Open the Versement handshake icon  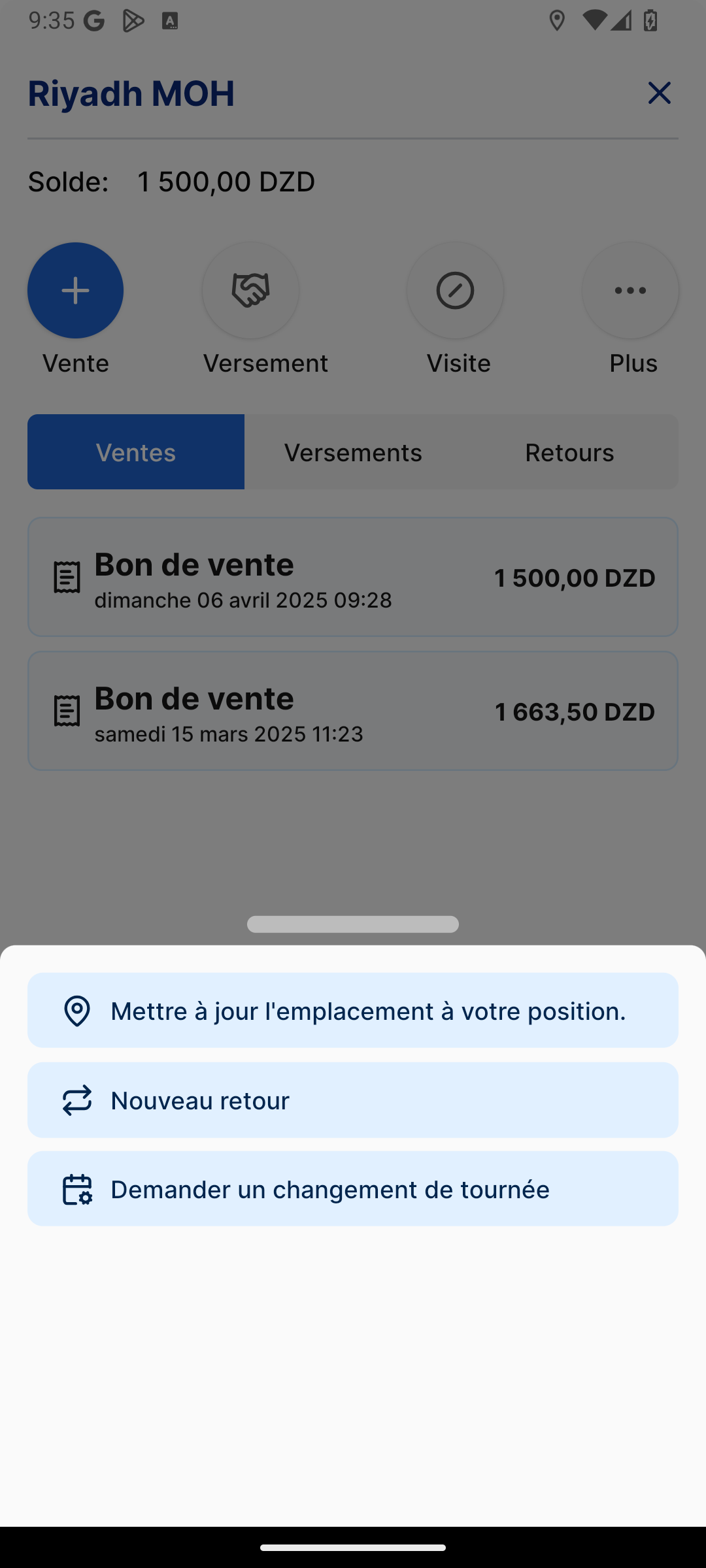[x=251, y=291]
